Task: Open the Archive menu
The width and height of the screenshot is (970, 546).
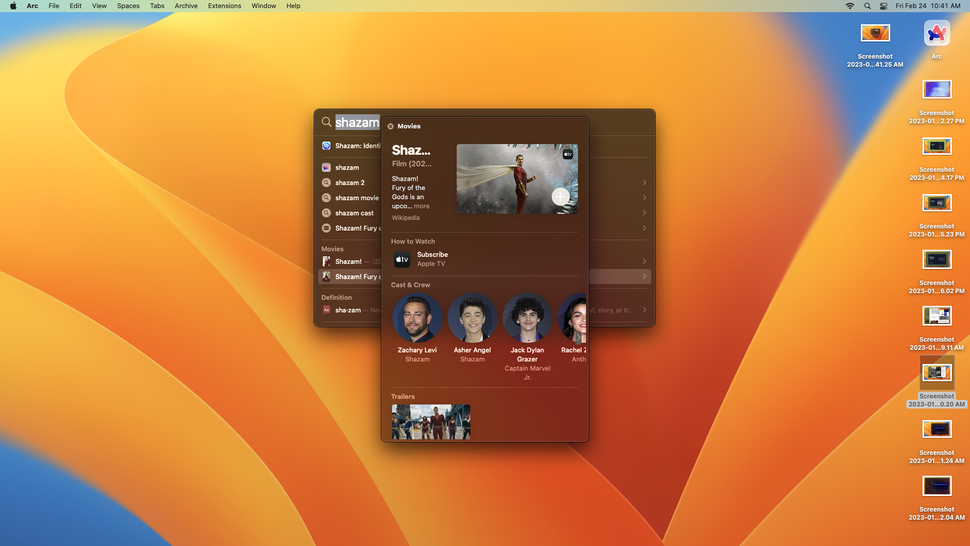Action: (186, 6)
